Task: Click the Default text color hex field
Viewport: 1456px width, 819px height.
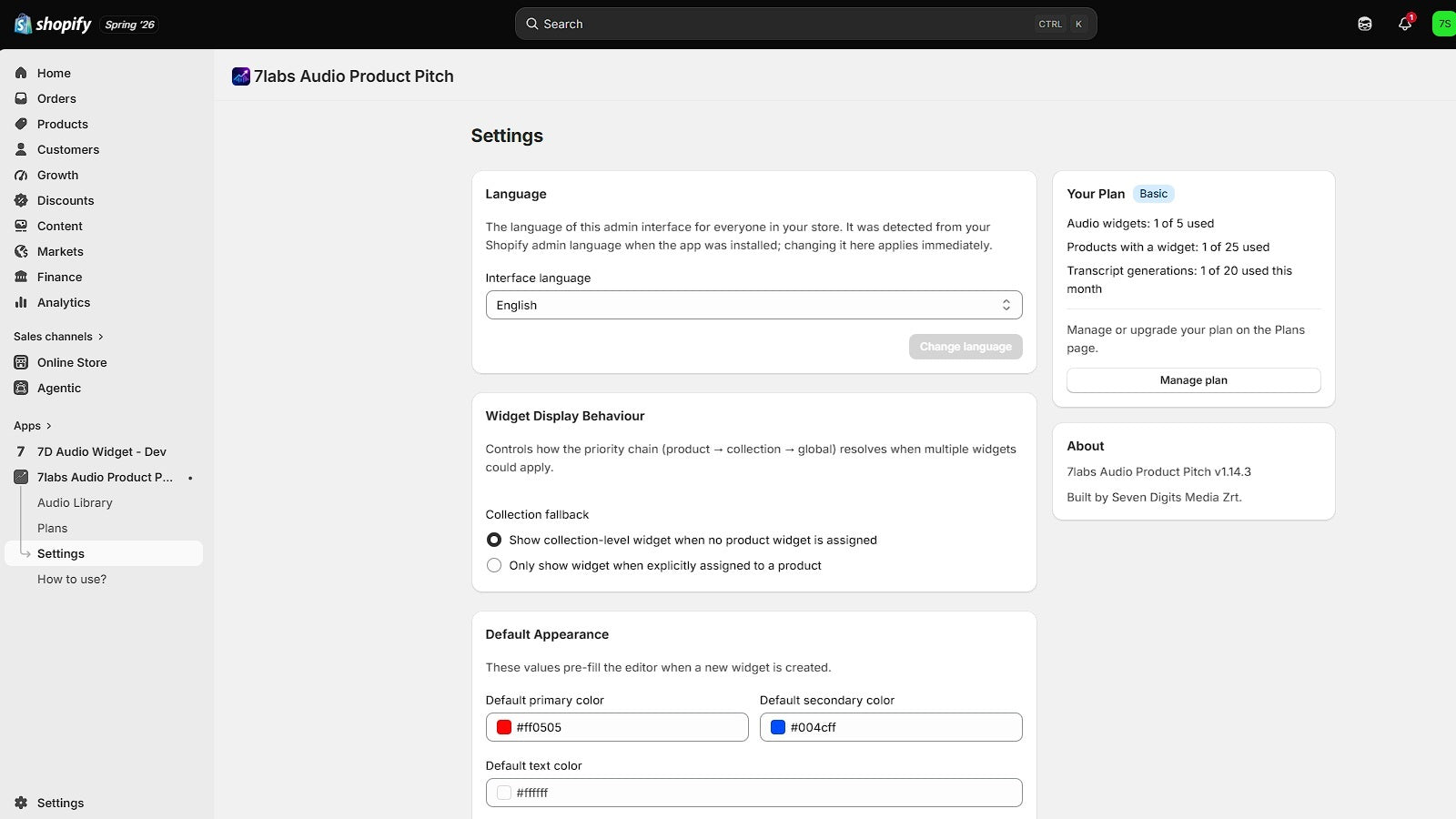Action: [753, 793]
